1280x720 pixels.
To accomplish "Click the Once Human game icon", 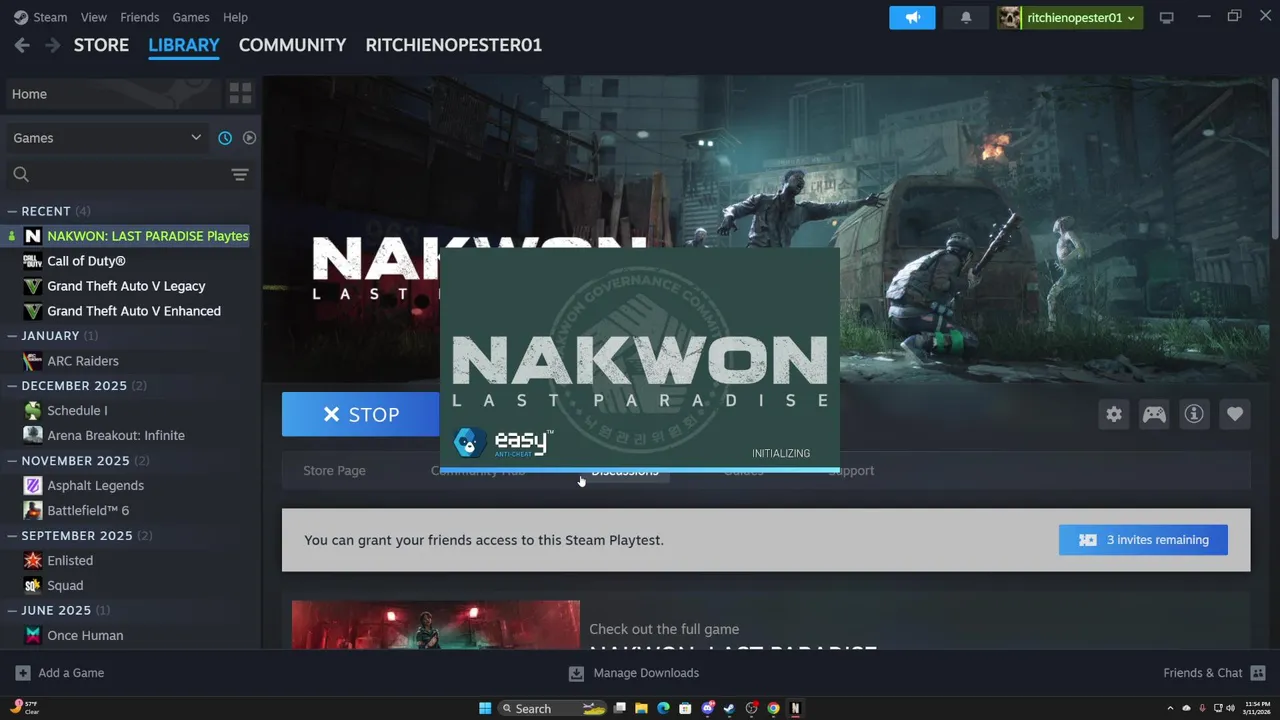I will click(x=33, y=636).
